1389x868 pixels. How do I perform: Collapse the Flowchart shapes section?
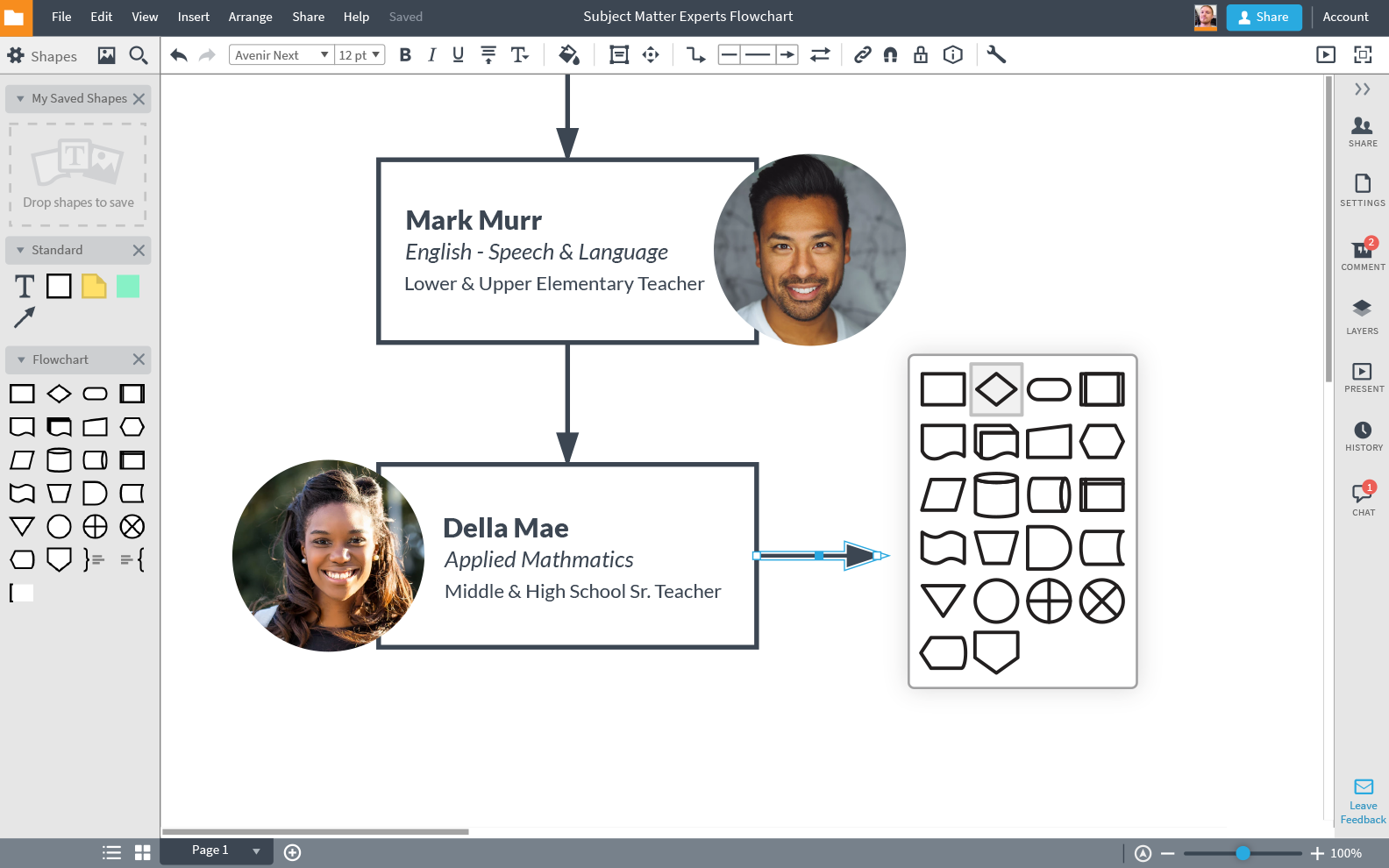tap(21, 360)
